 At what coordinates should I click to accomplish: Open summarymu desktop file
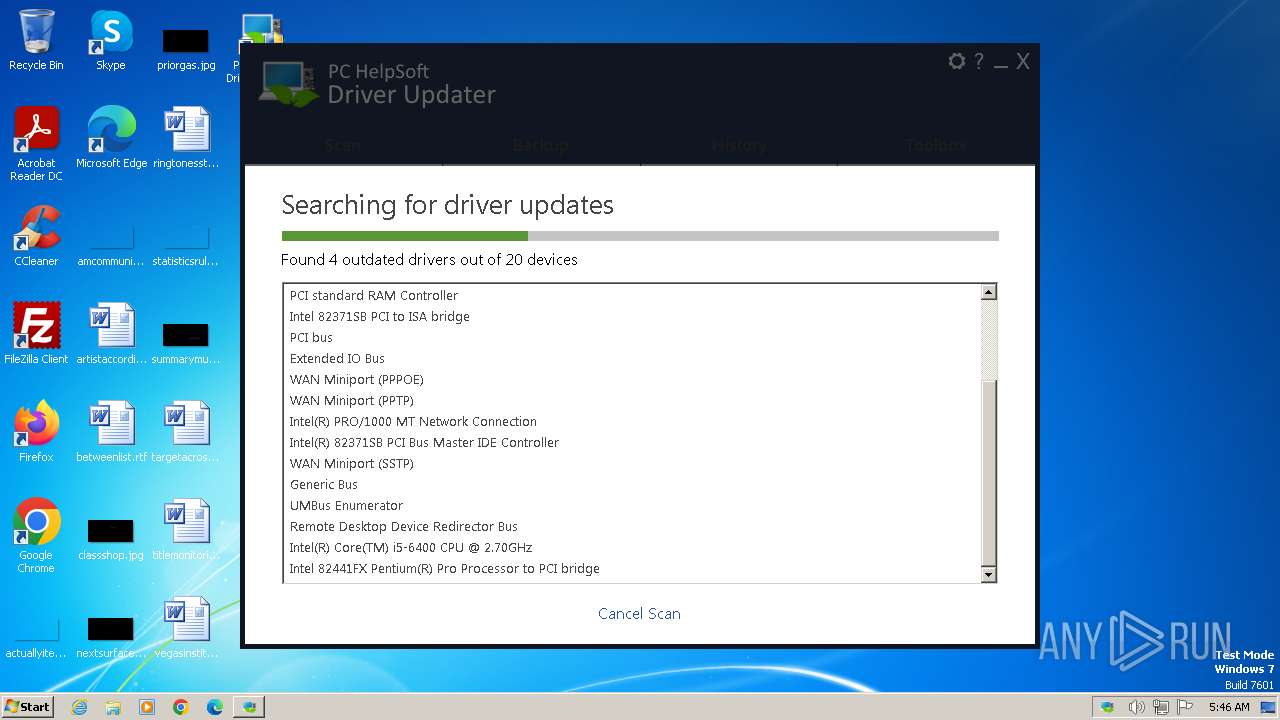[186, 344]
